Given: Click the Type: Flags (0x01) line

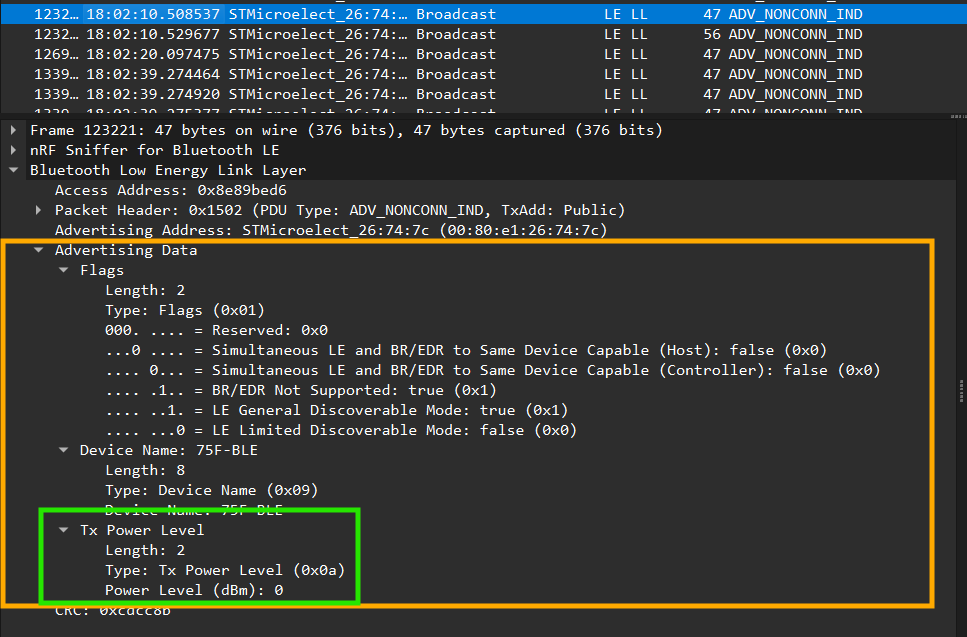Looking at the screenshot, I should click(184, 310).
